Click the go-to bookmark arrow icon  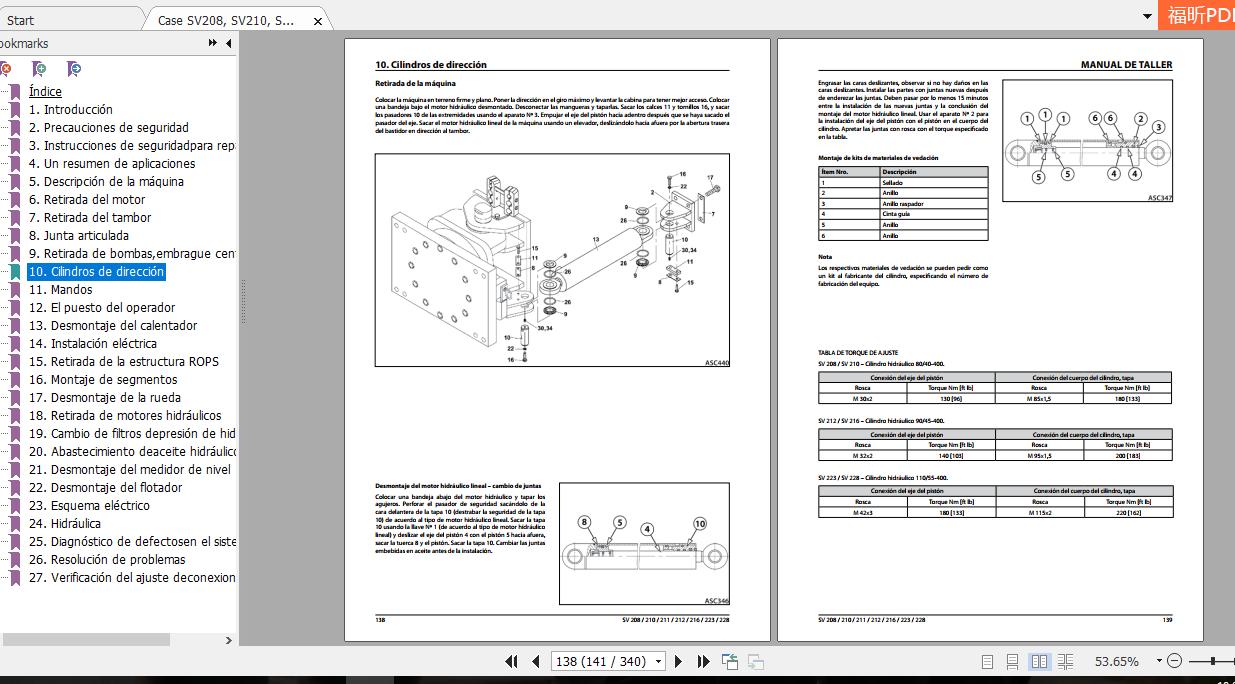coord(74,69)
